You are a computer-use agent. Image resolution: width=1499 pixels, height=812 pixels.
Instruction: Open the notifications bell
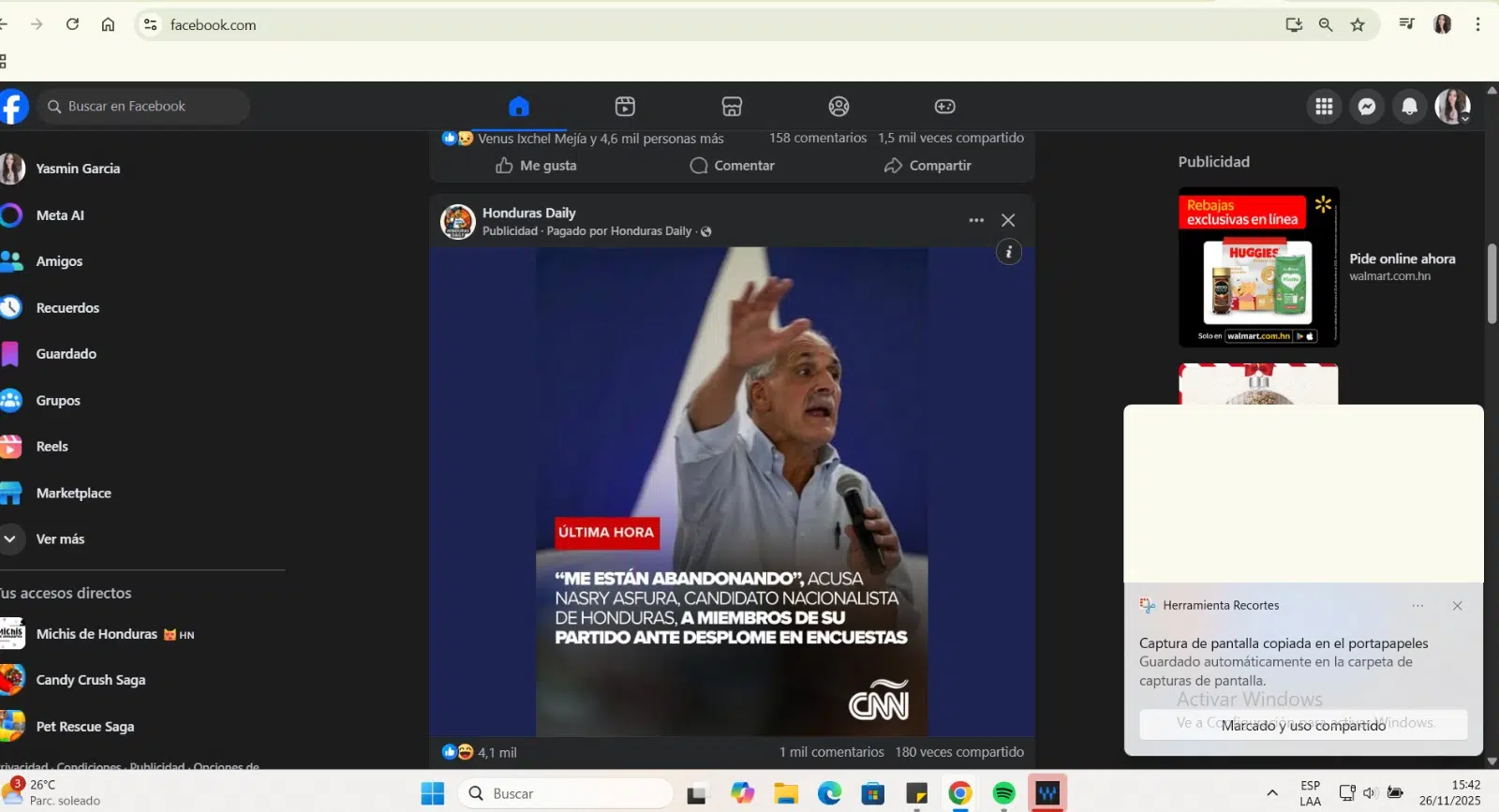[1409, 107]
